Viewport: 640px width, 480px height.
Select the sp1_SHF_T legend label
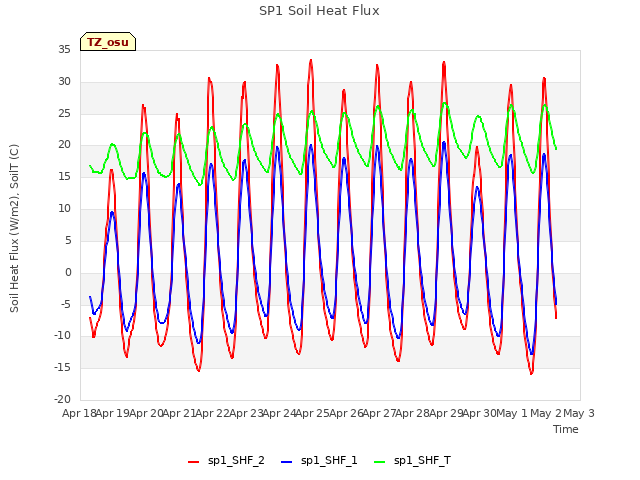(422, 460)
